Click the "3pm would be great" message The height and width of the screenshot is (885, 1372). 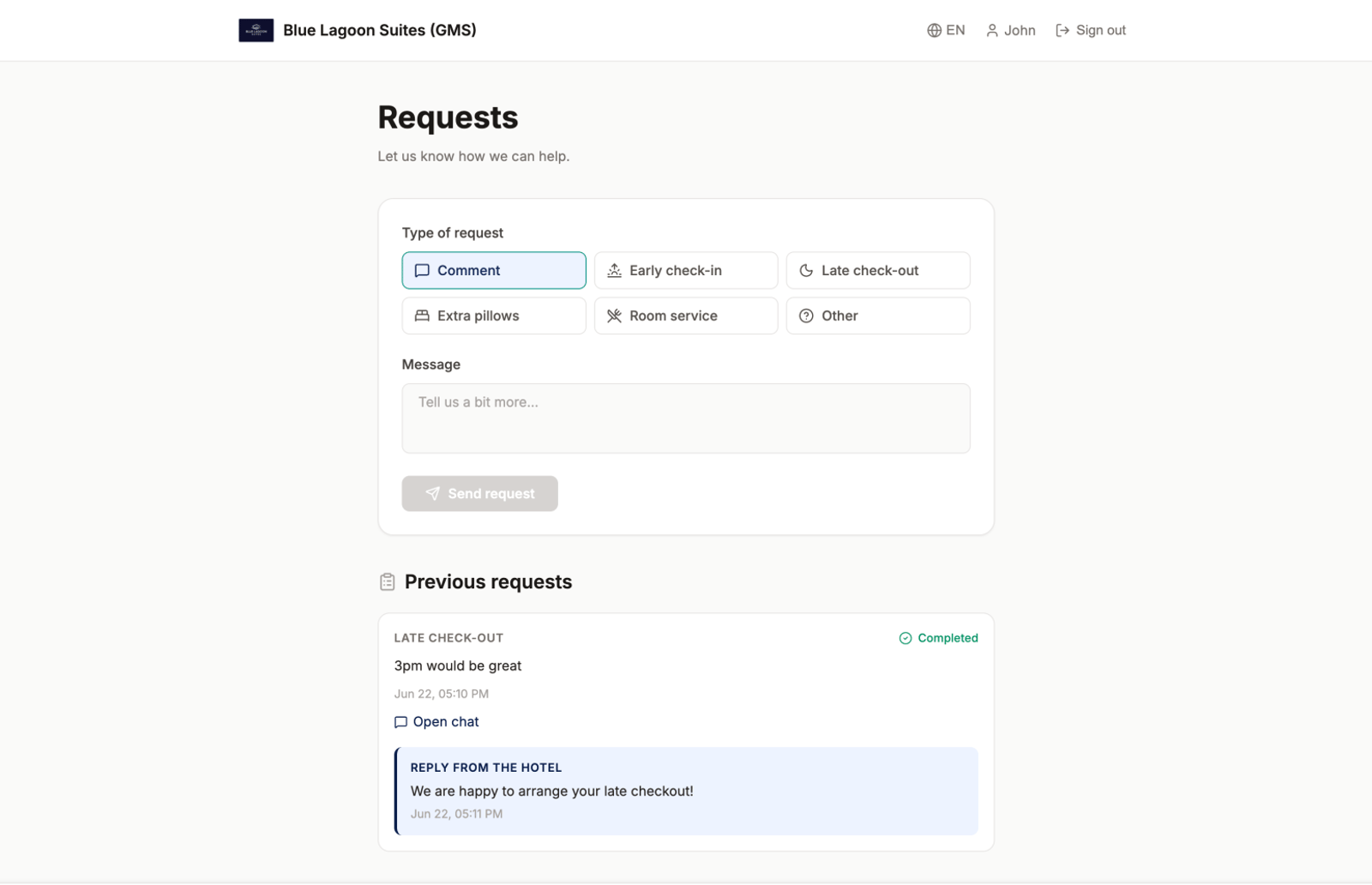tap(458, 665)
